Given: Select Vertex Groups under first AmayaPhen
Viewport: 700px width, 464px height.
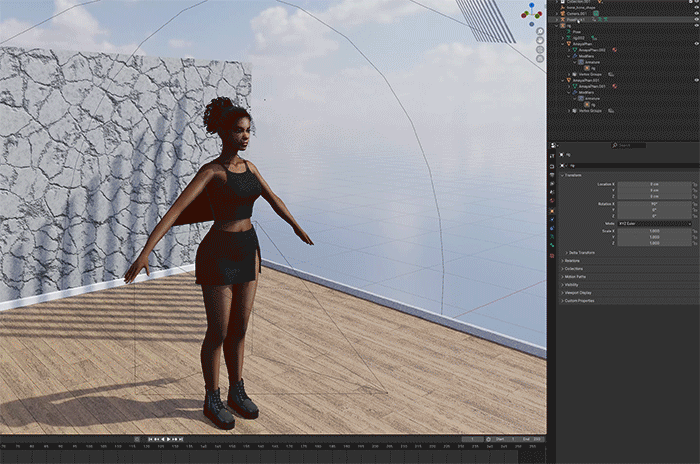Looking at the screenshot, I should point(590,74).
